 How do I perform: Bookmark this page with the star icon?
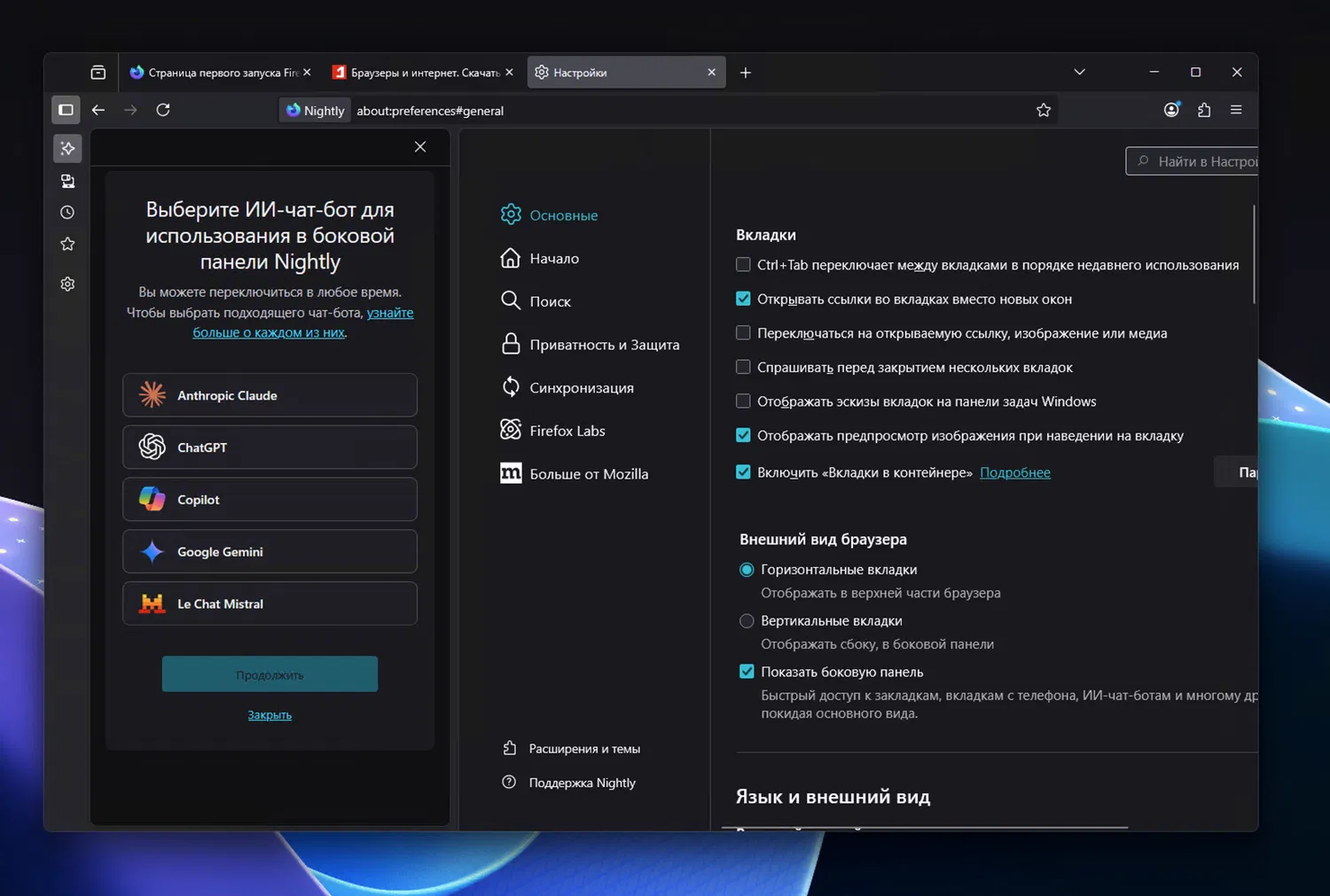point(1044,110)
